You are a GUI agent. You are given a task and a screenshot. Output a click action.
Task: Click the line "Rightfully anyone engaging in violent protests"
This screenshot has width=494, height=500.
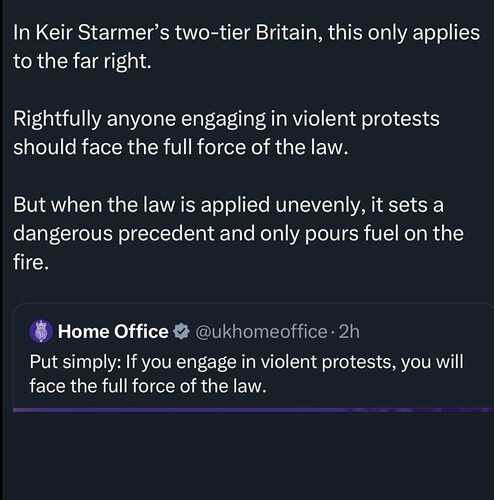click(226, 119)
